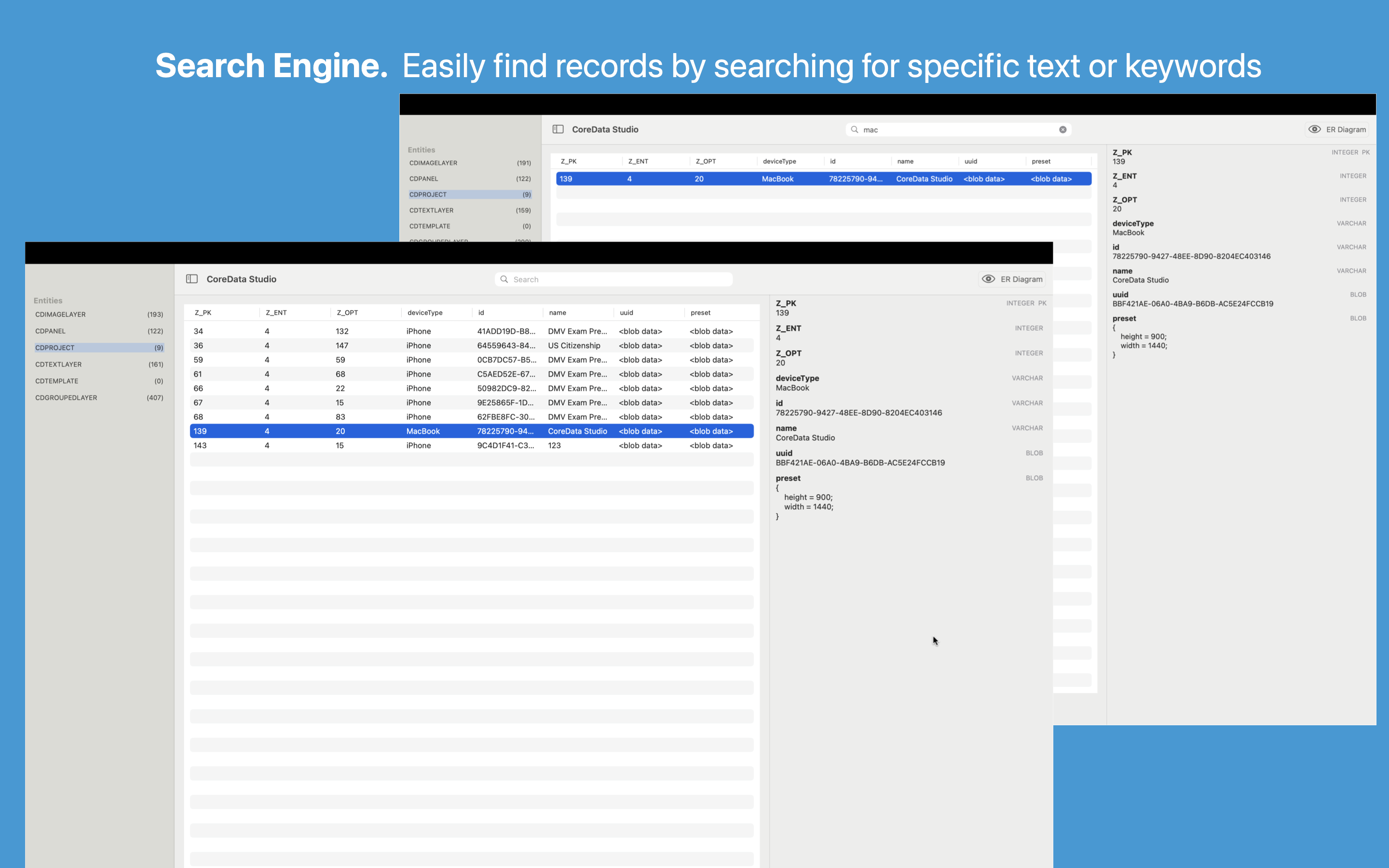1389x868 pixels.
Task: Sort by Z_OPT column header in front window
Action: tap(366, 313)
